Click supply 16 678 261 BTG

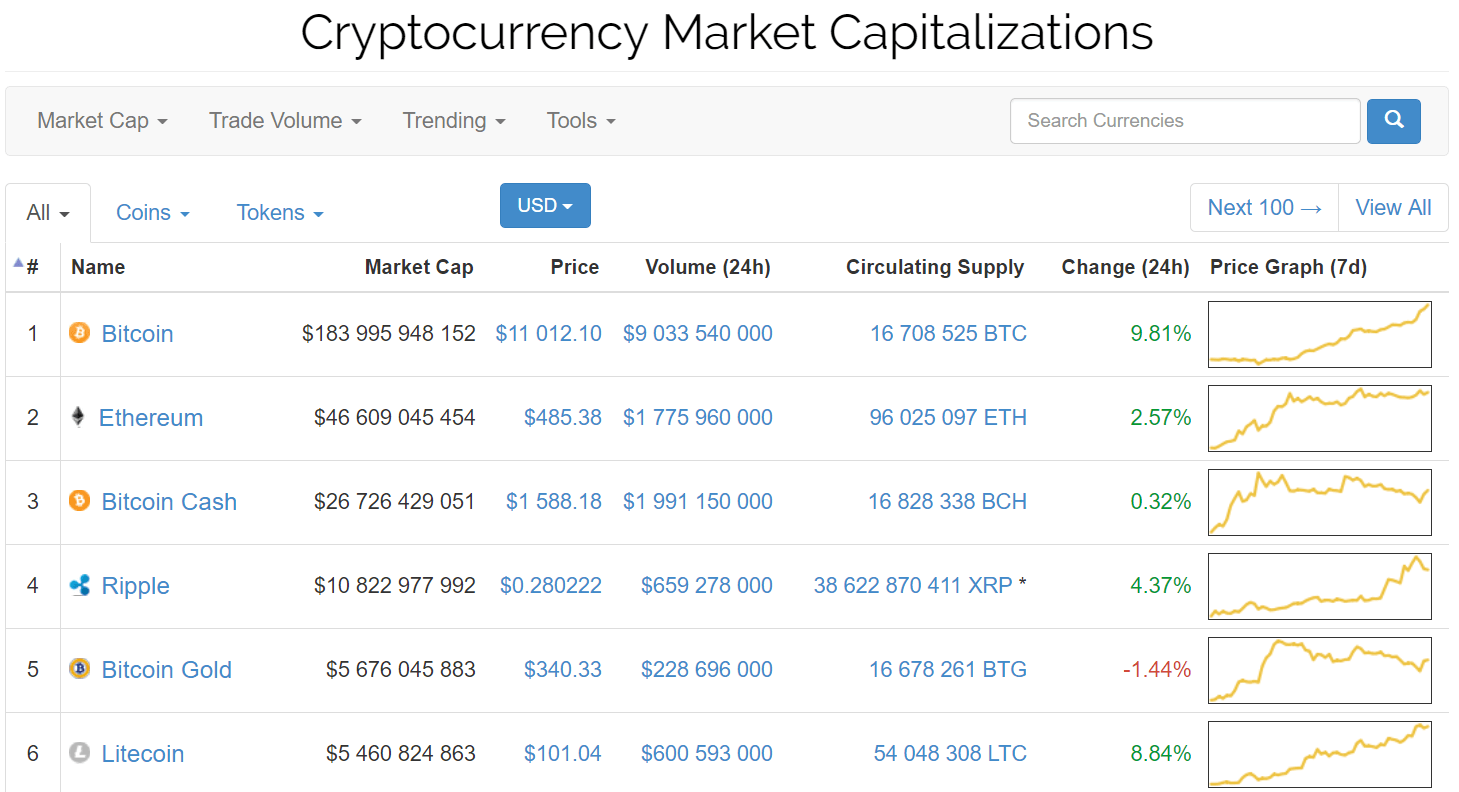(x=948, y=670)
